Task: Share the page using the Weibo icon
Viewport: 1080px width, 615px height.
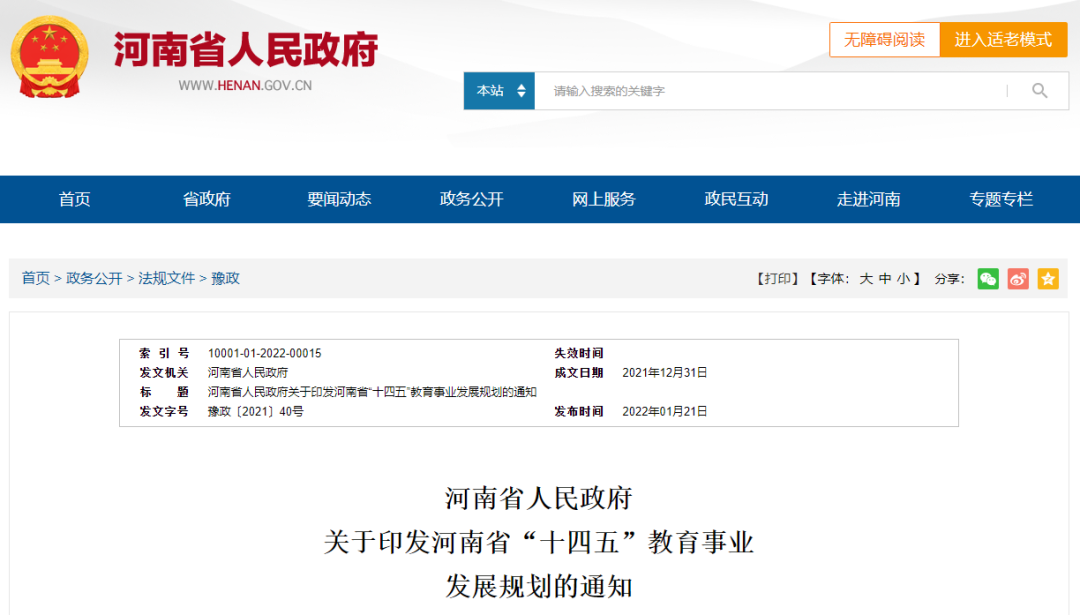Action: [1018, 279]
